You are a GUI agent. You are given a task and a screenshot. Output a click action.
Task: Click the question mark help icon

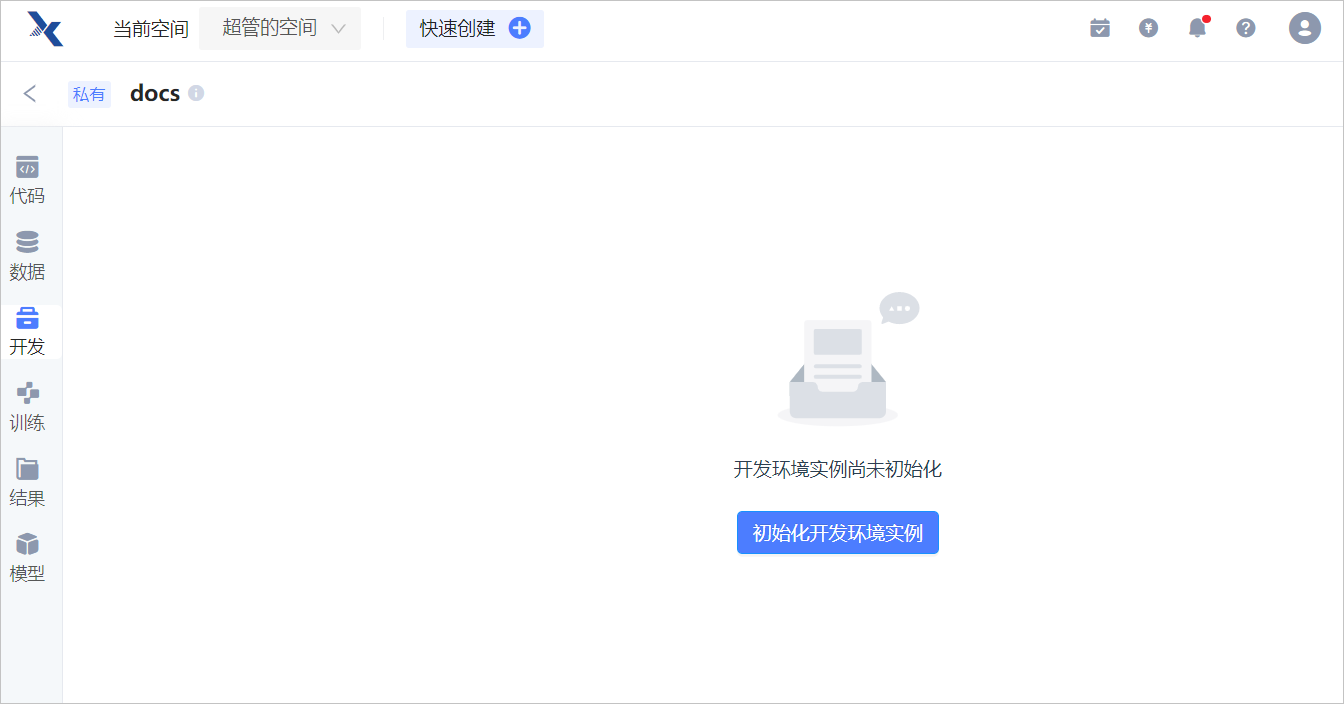tap(1246, 28)
